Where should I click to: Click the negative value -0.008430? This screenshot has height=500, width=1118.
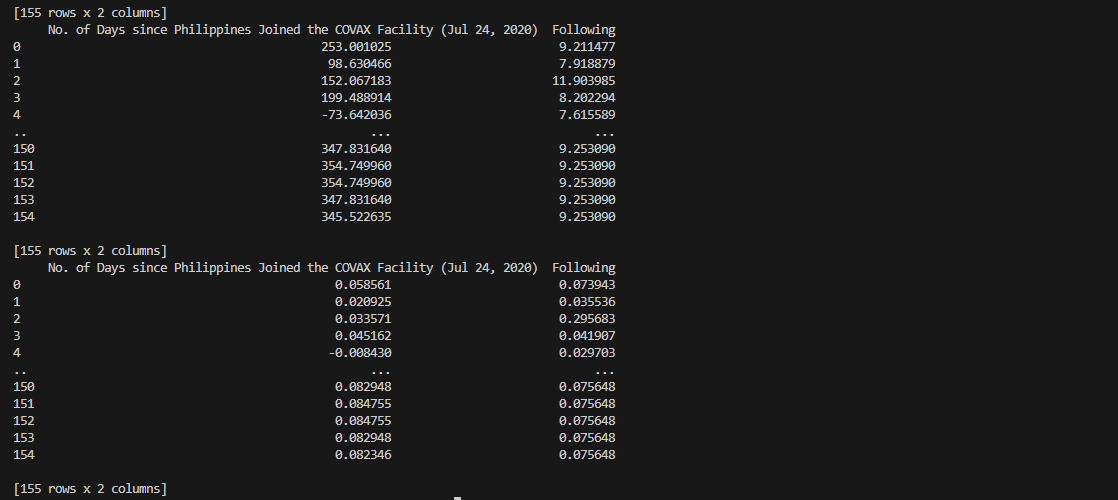pos(359,353)
